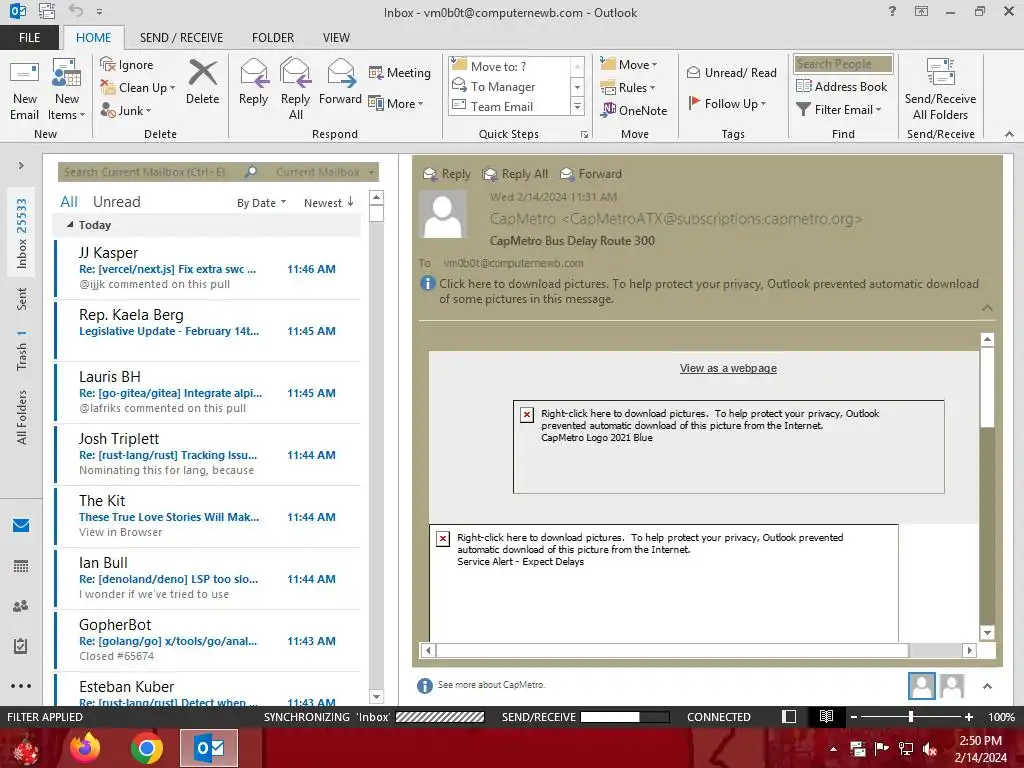Click Reply All in the ribbon

[x=295, y=89]
